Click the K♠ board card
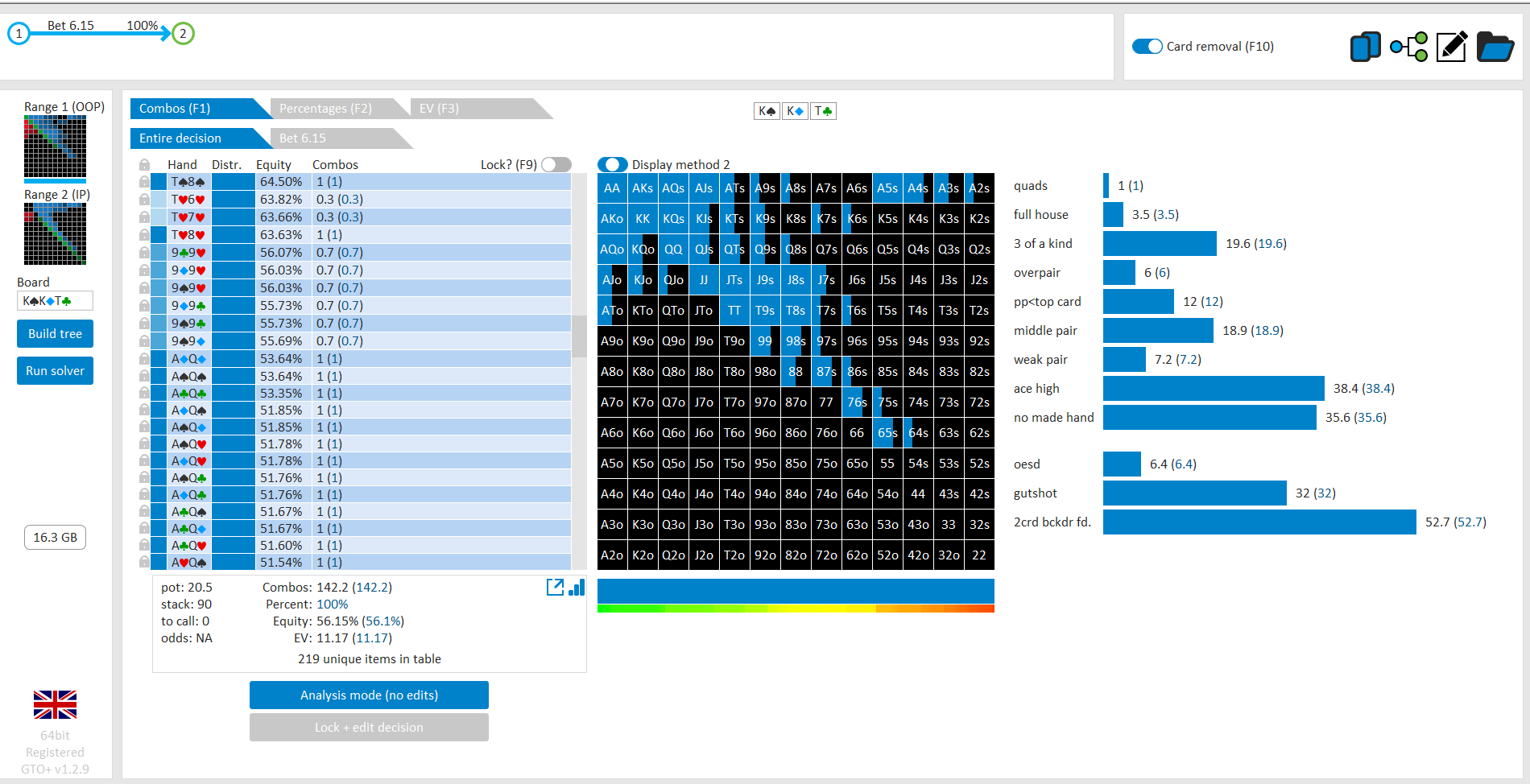Screen dimensions: 1530x784 click(x=767, y=111)
